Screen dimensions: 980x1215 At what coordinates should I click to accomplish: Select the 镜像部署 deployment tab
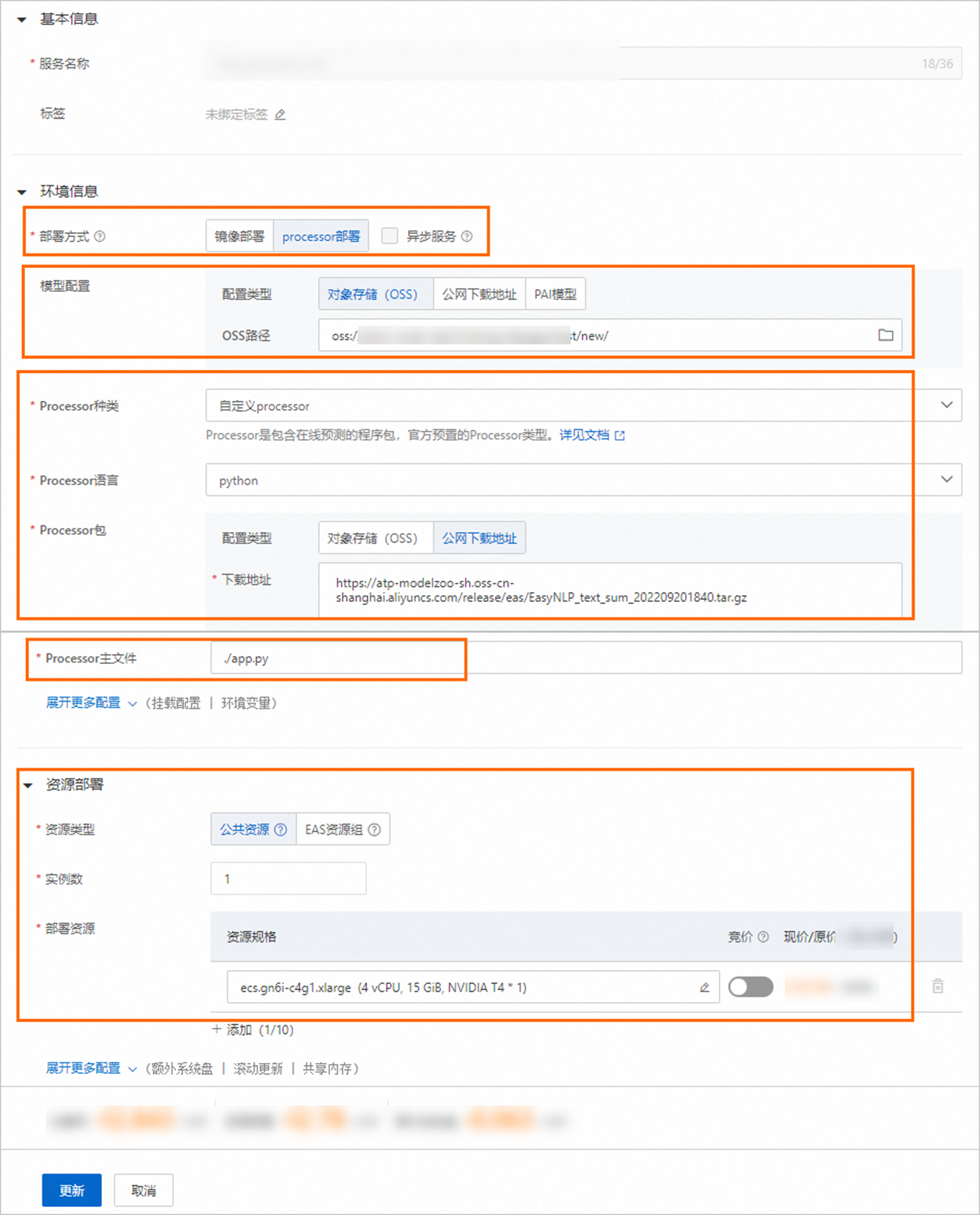click(x=239, y=236)
